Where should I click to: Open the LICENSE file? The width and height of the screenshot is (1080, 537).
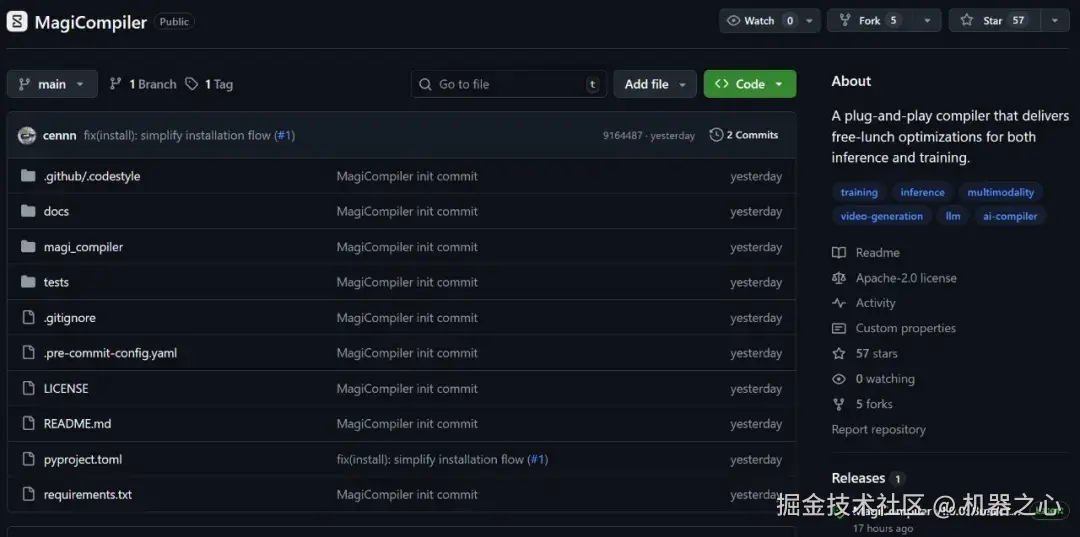click(65, 388)
